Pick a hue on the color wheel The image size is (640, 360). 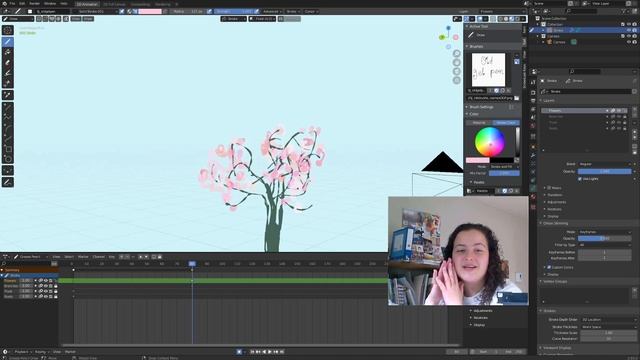[490, 142]
